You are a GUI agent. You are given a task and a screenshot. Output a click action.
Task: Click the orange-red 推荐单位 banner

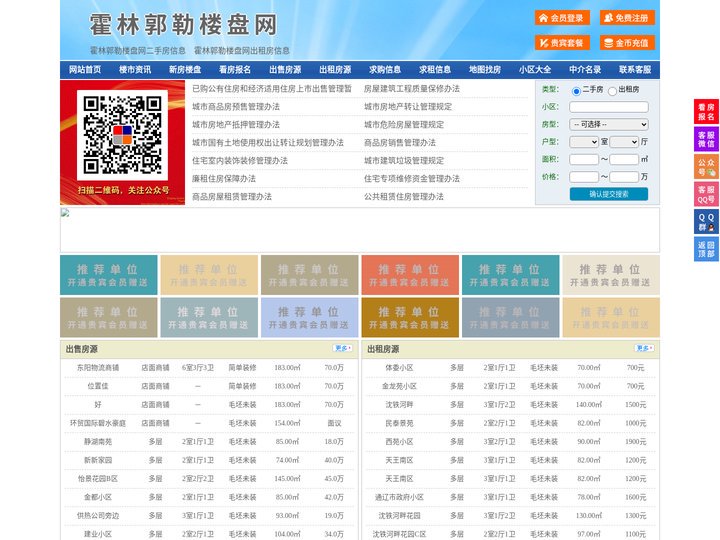pos(410,275)
